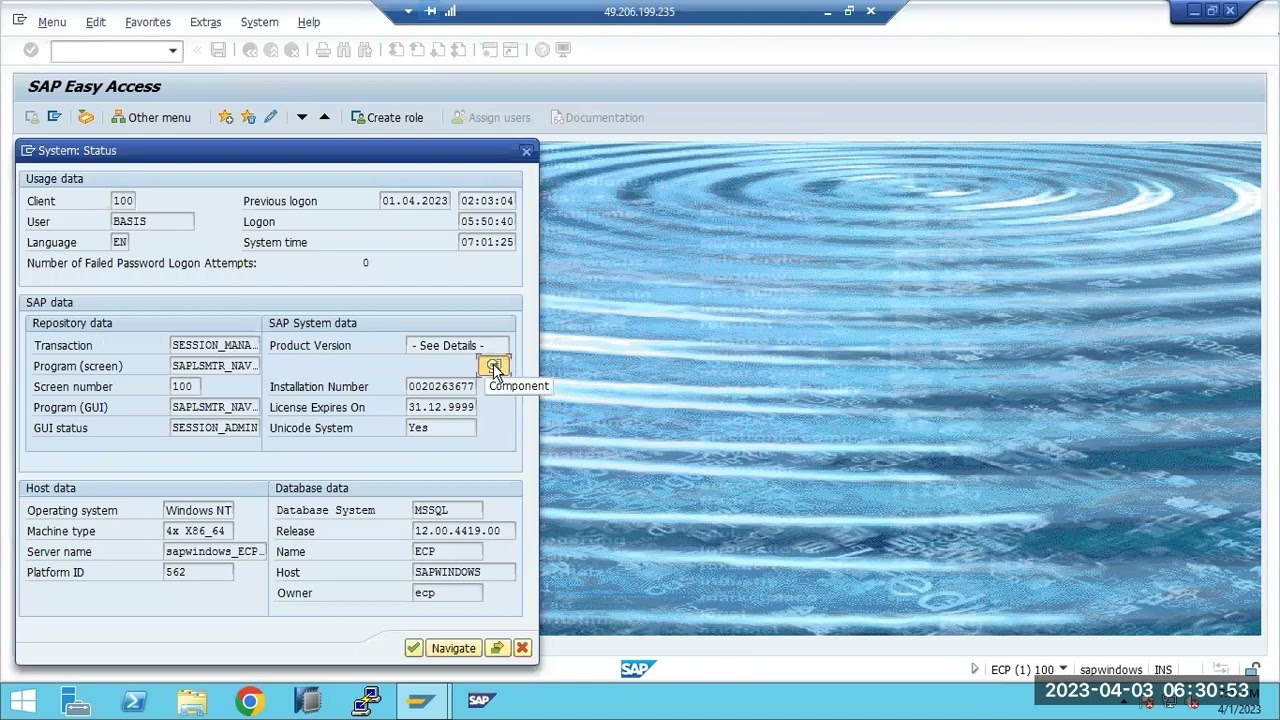Click the Other menu button
This screenshot has width=1280, height=720.
pyautogui.click(x=151, y=117)
